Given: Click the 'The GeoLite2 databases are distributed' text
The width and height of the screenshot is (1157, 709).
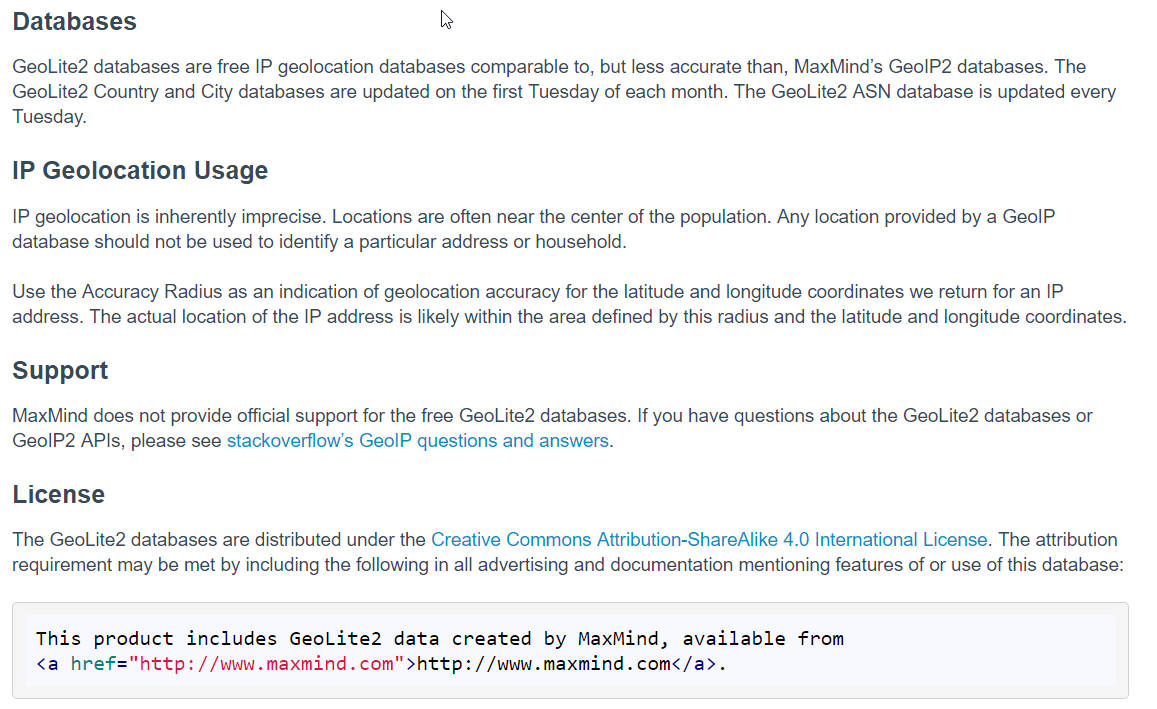Looking at the screenshot, I should tap(220, 540).
